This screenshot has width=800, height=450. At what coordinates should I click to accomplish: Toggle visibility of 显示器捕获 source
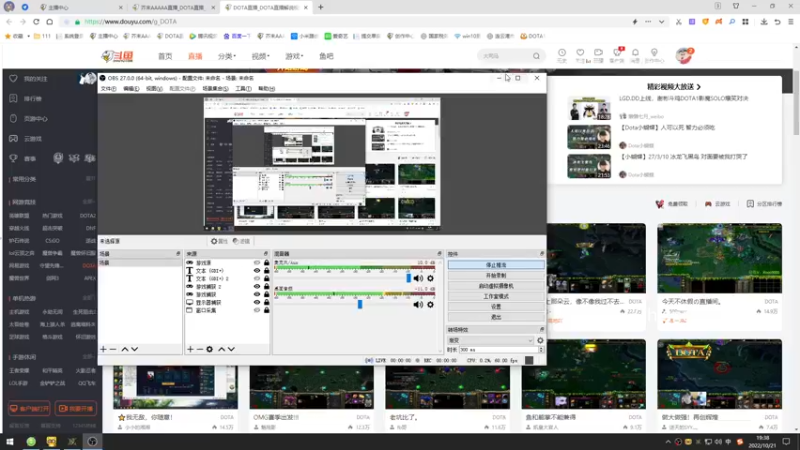(257, 303)
